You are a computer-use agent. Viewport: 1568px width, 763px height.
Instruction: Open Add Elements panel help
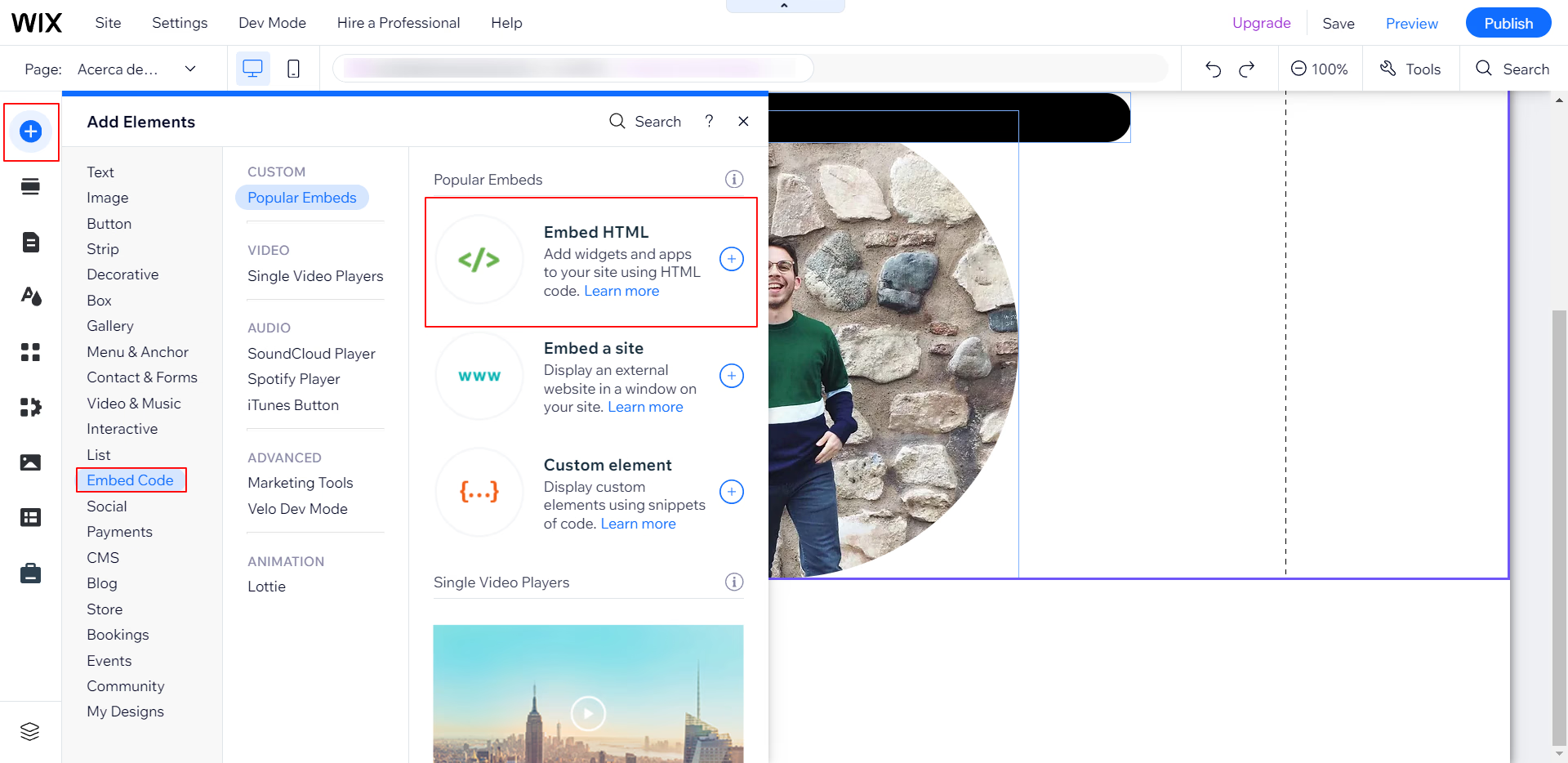709,122
